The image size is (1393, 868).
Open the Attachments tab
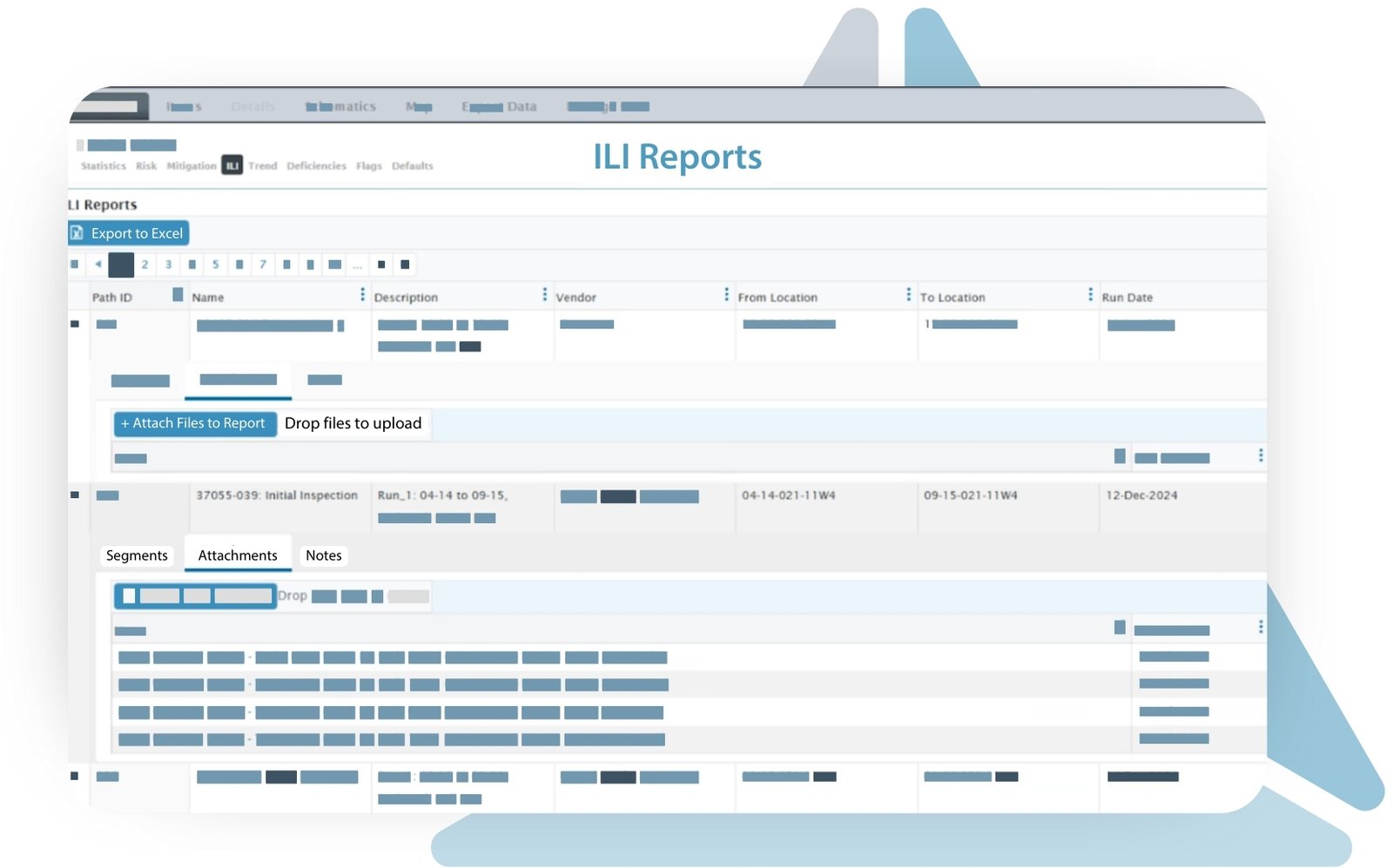coord(238,555)
